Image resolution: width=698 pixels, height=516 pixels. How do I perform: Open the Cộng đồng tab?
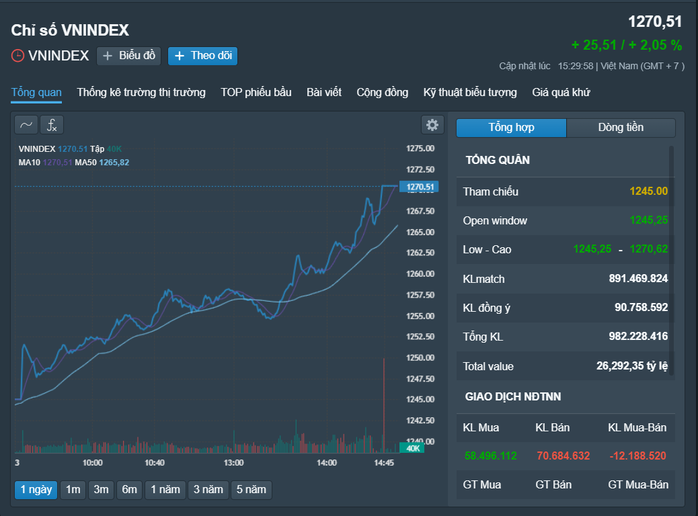(x=382, y=93)
